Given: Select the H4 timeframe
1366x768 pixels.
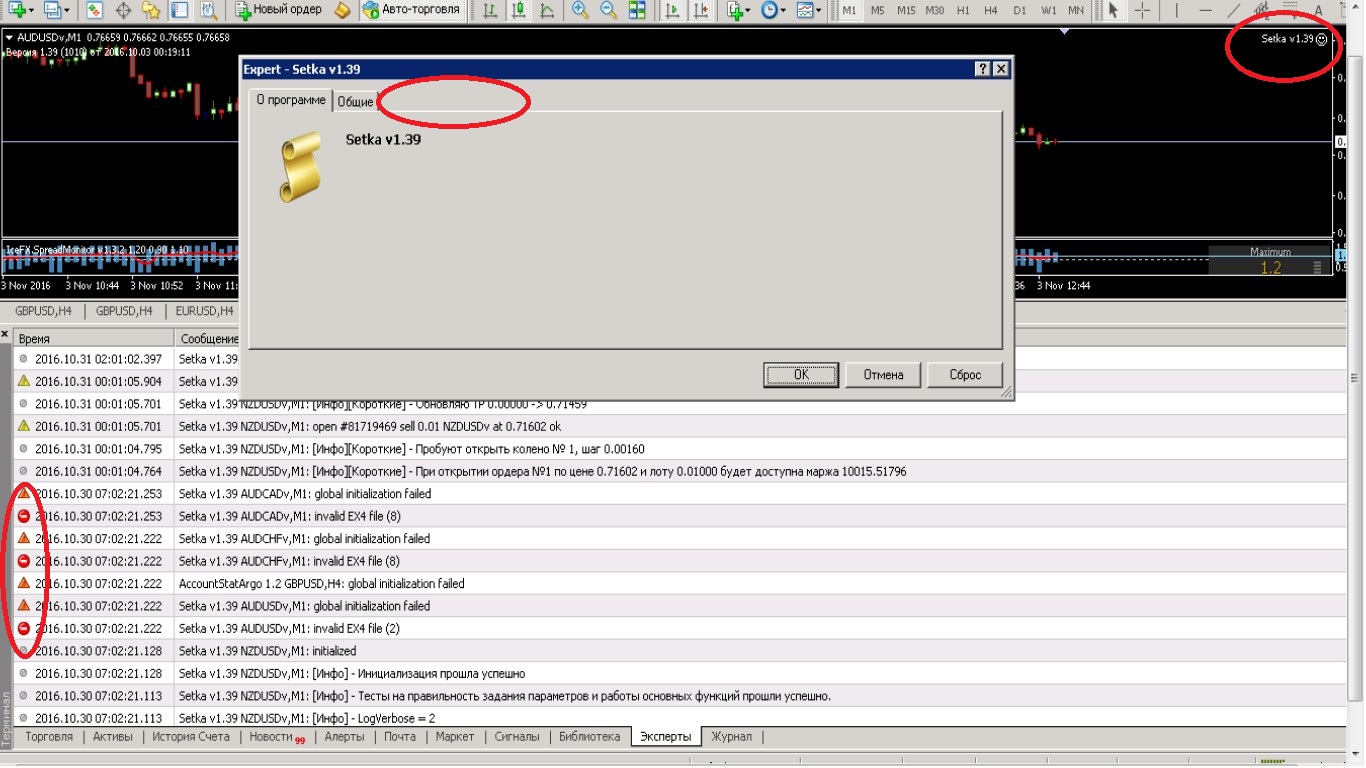Looking at the screenshot, I should pyautogui.click(x=991, y=10).
